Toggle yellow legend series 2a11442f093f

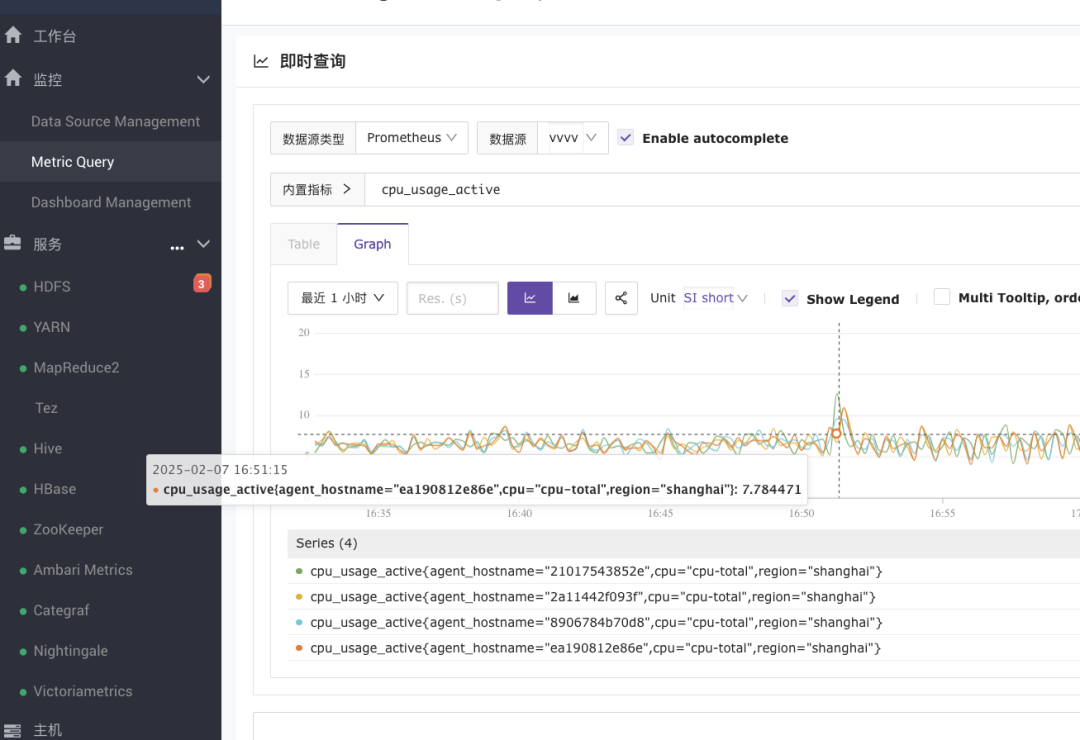click(x=585, y=597)
